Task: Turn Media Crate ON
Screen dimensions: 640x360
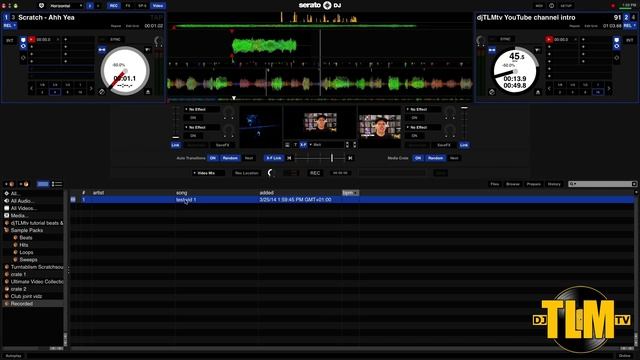Action: tap(418, 158)
